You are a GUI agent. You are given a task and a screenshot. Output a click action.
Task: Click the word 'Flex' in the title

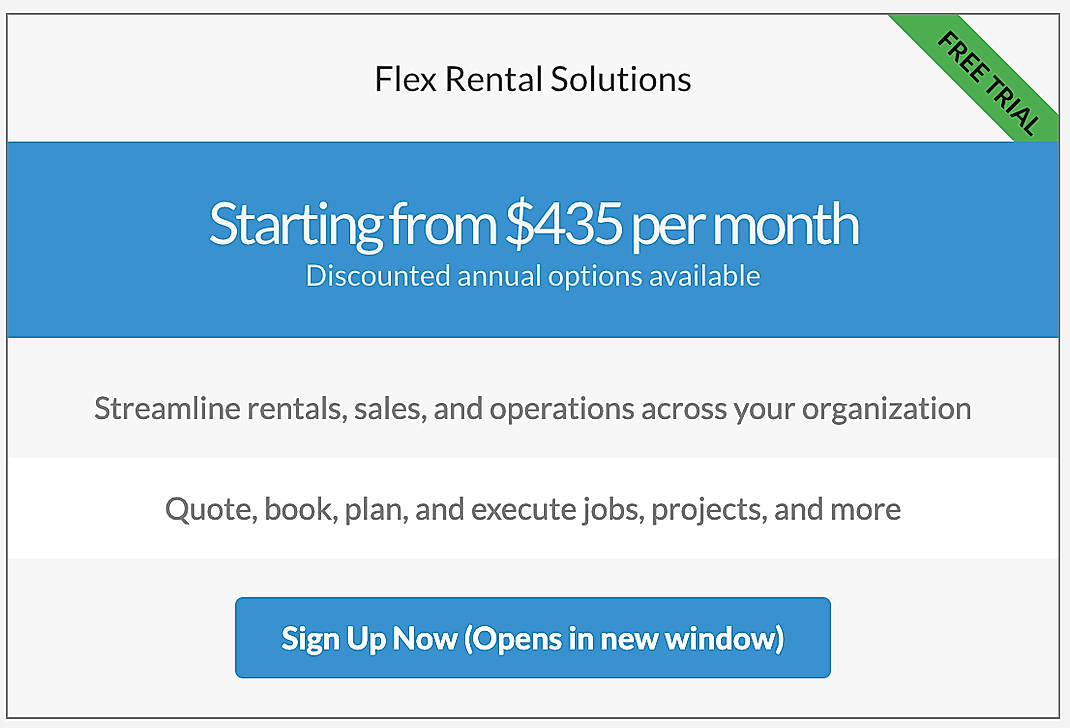[x=405, y=79]
